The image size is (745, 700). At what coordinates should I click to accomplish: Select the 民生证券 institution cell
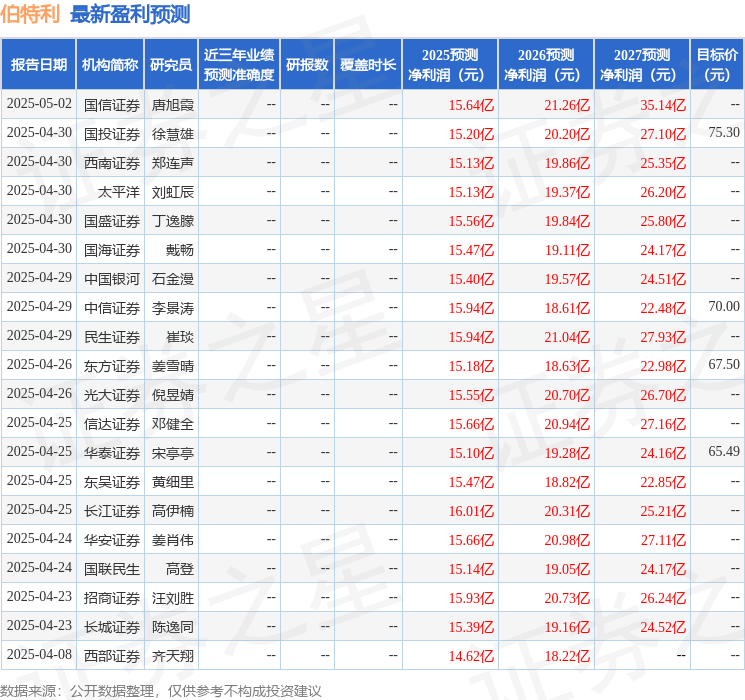click(x=112, y=337)
